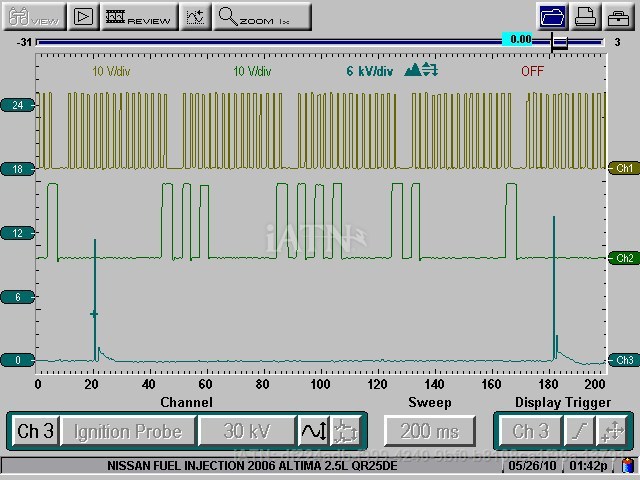Image resolution: width=640 pixels, height=480 pixels.
Task: Open the toolbox icon
Action: 618,16
